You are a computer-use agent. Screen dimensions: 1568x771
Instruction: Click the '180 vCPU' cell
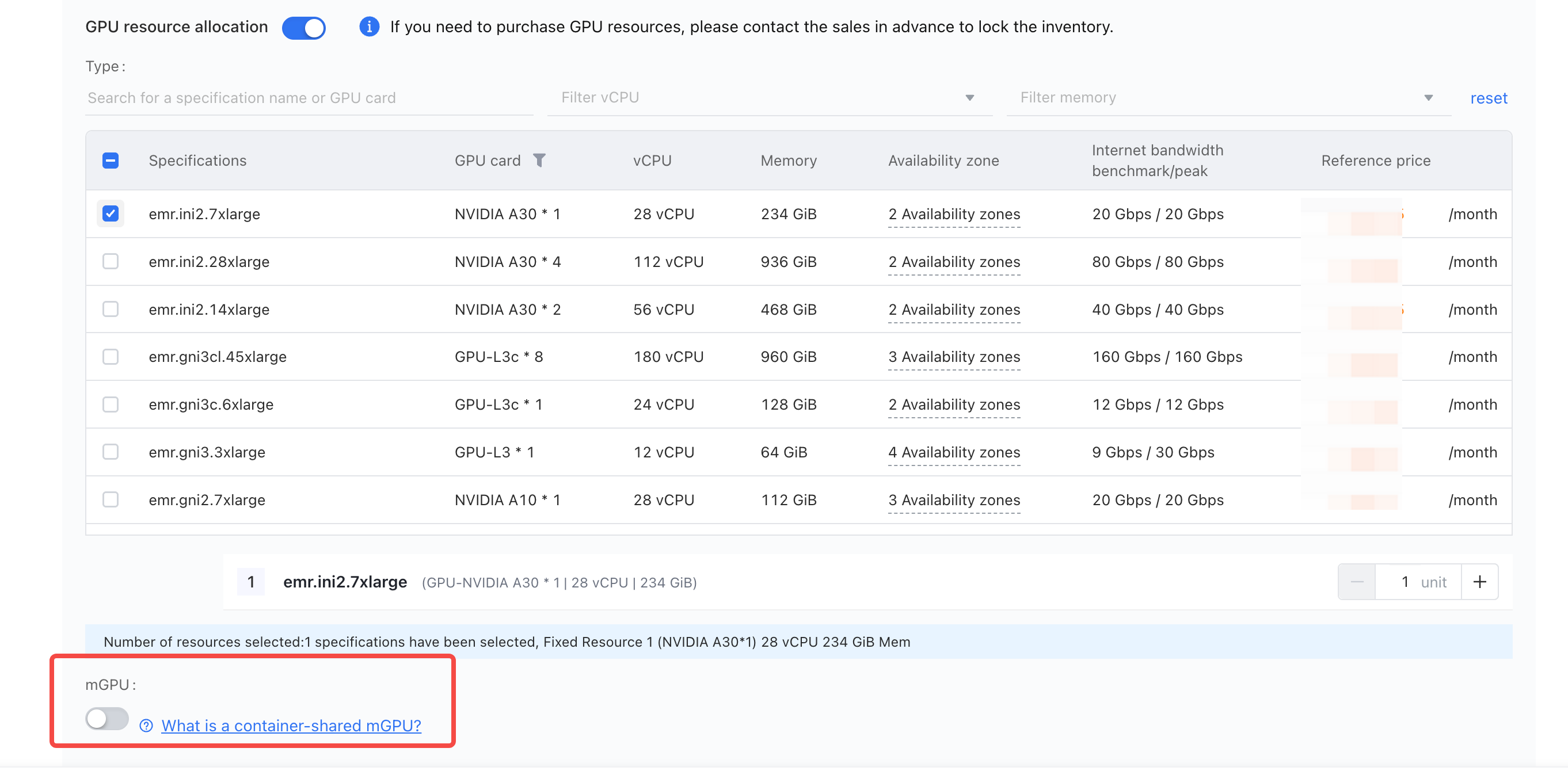(668, 357)
